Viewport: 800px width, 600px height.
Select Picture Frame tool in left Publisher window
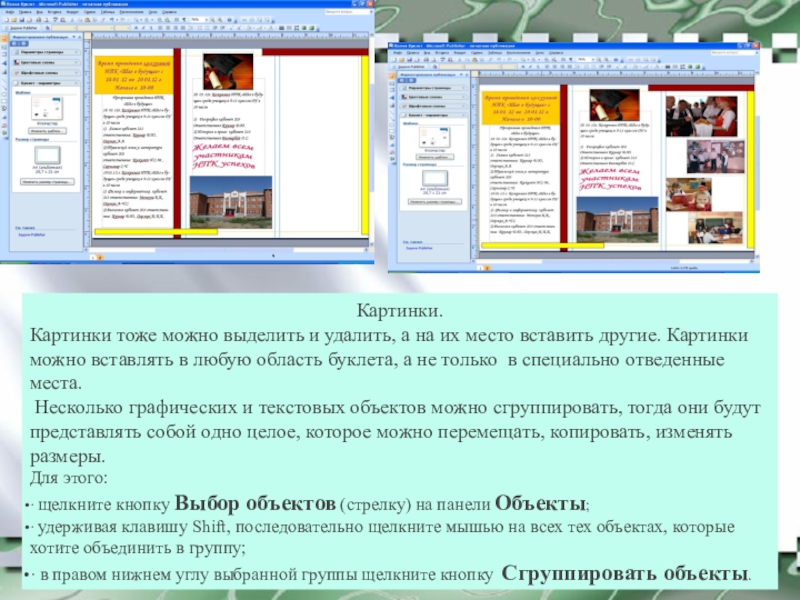point(5,71)
